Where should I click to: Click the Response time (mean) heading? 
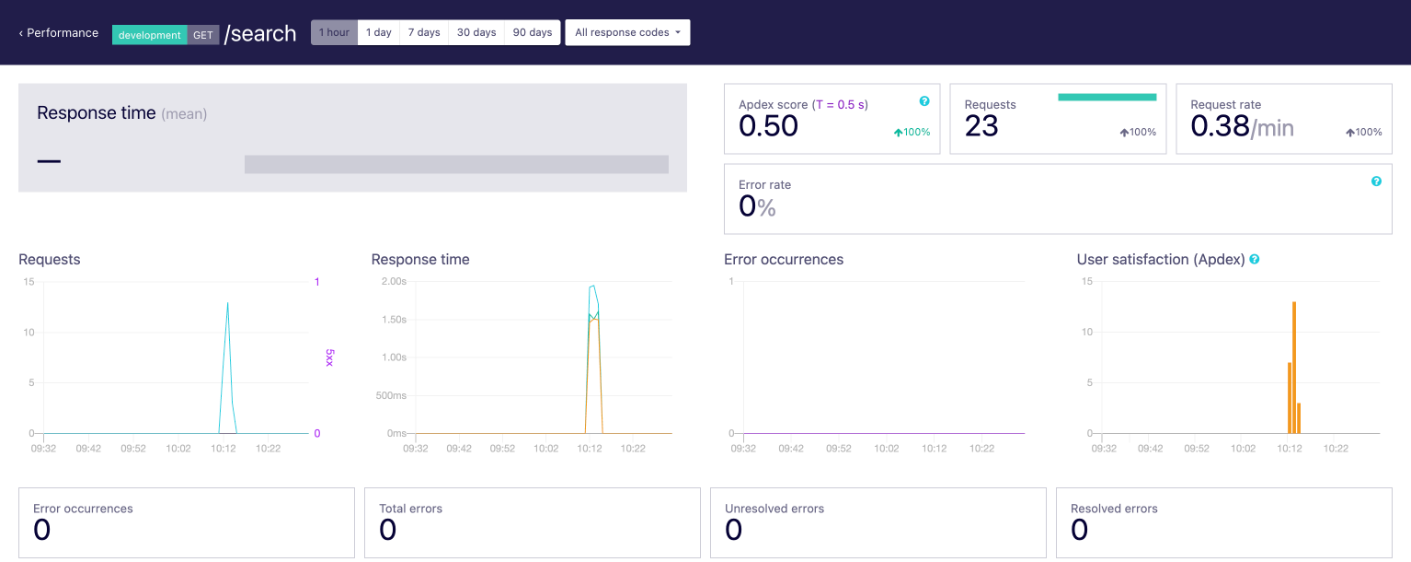[122, 113]
